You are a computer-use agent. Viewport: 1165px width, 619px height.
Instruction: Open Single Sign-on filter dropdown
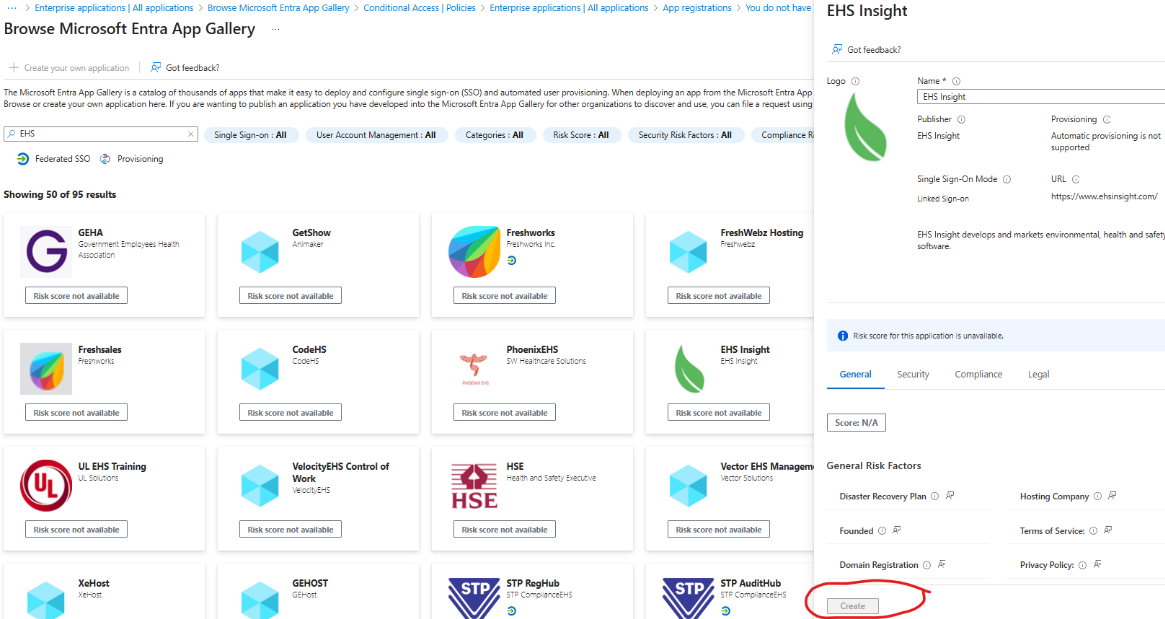250,135
